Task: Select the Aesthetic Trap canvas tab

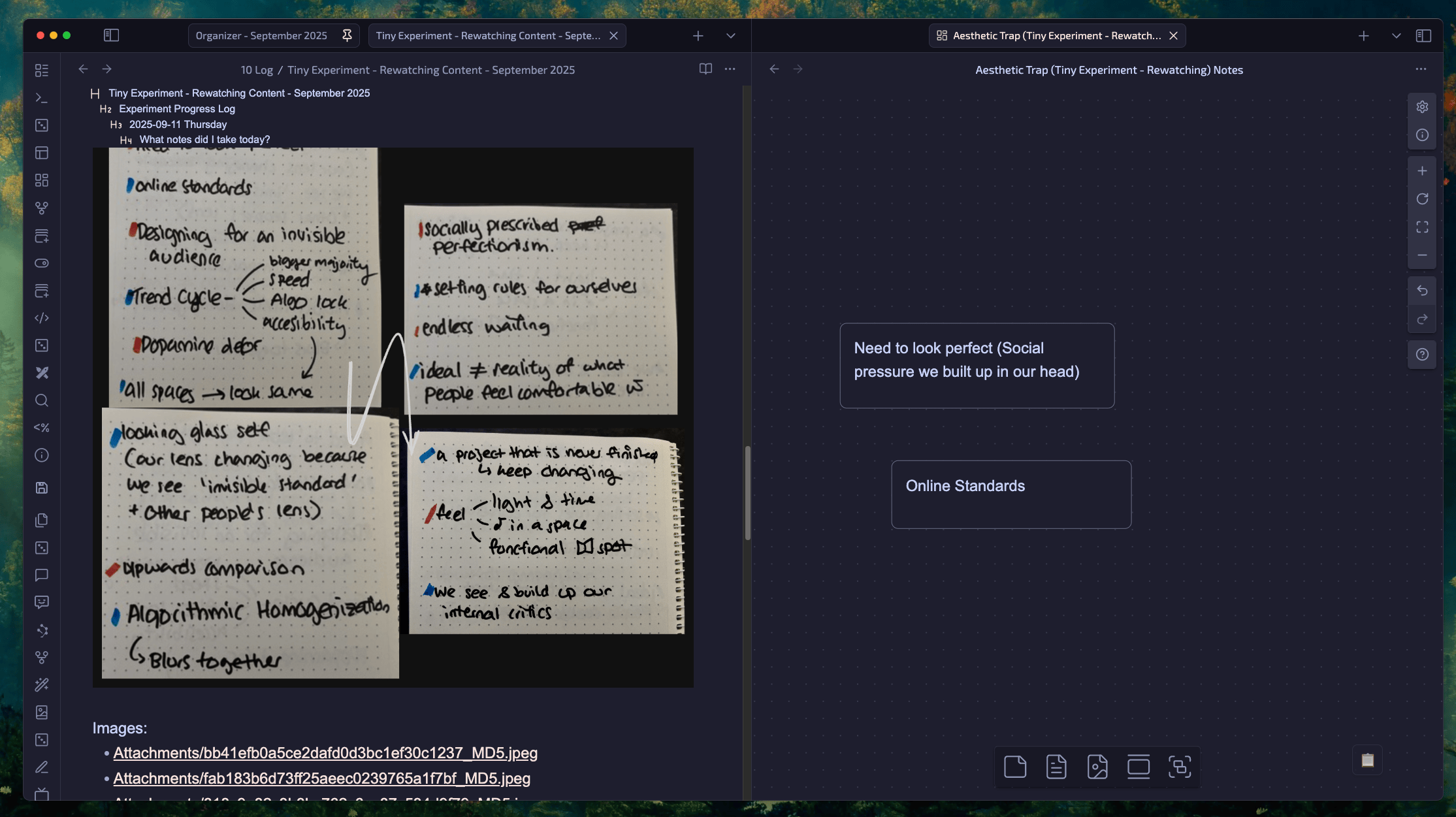Action: tap(1049, 36)
